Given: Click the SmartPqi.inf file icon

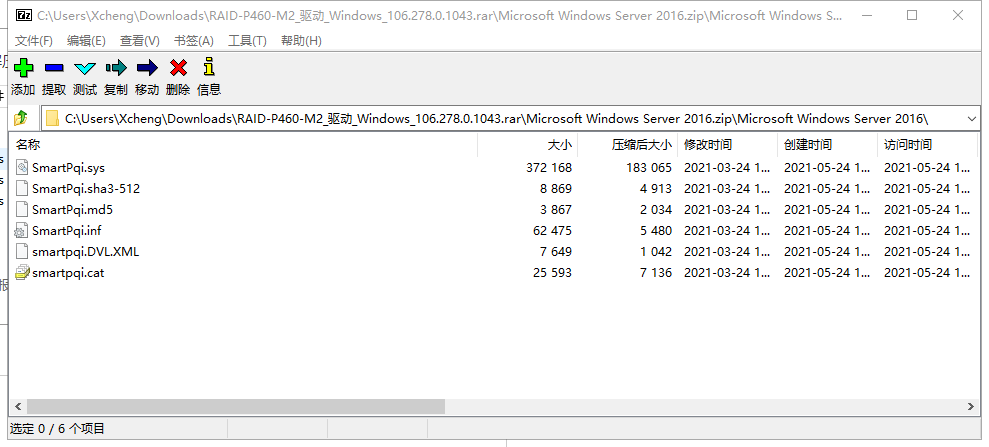Looking at the screenshot, I should point(22,230).
